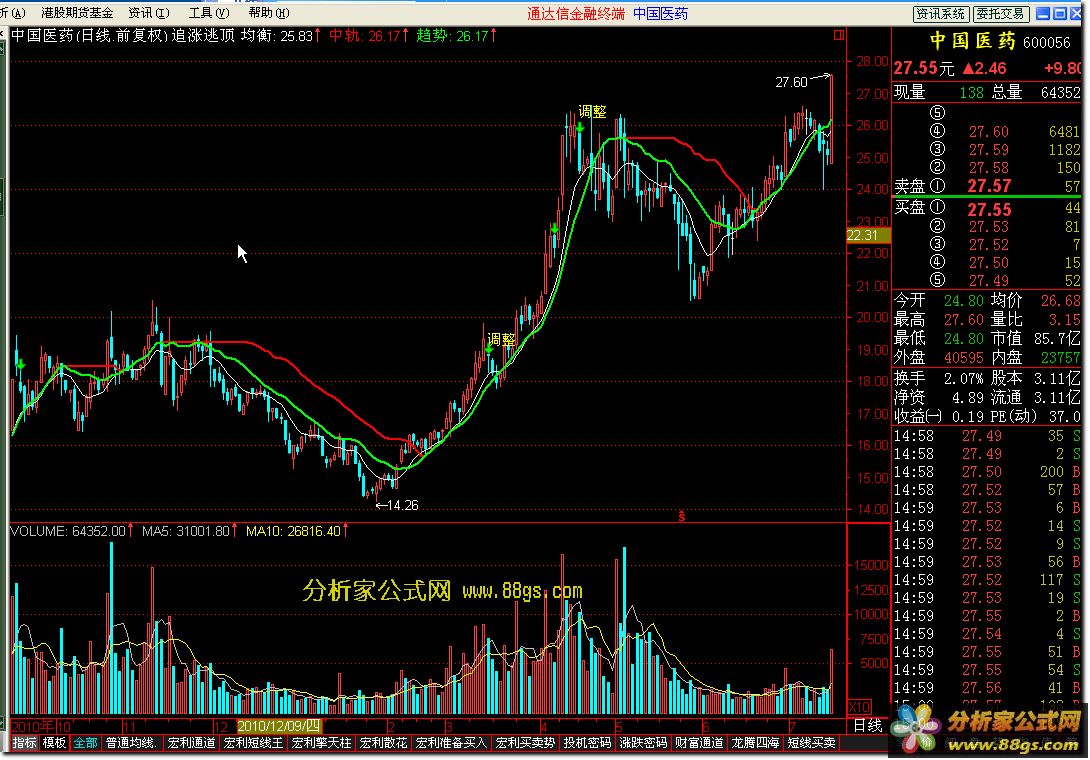Click the 最高 value 27.60
Image resolution: width=1090 pixels, height=760 pixels.
pos(963,319)
